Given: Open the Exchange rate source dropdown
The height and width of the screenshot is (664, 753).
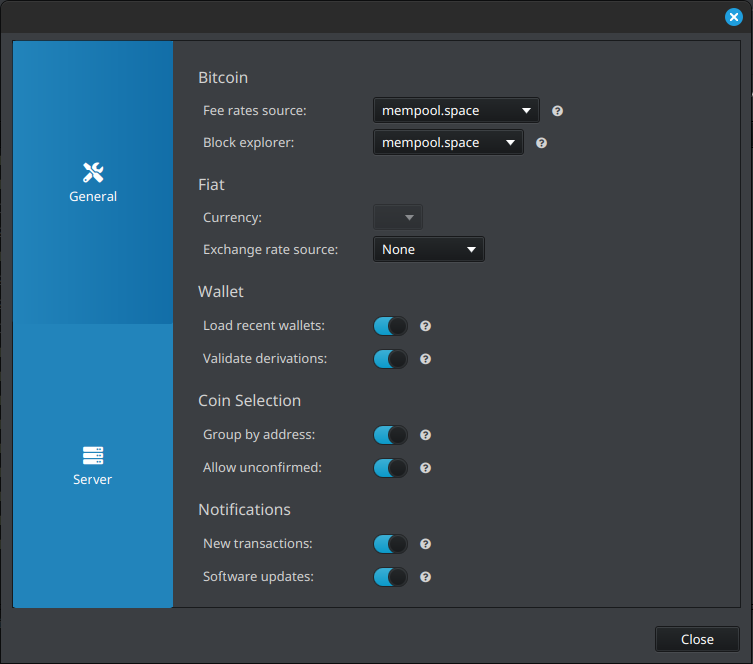Looking at the screenshot, I should pyautogui.click(x=428, y=249).
